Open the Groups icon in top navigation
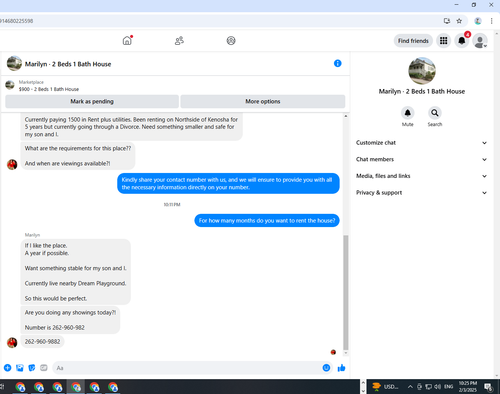This screenshot has width=500, height=394. (x=231, y=41)
